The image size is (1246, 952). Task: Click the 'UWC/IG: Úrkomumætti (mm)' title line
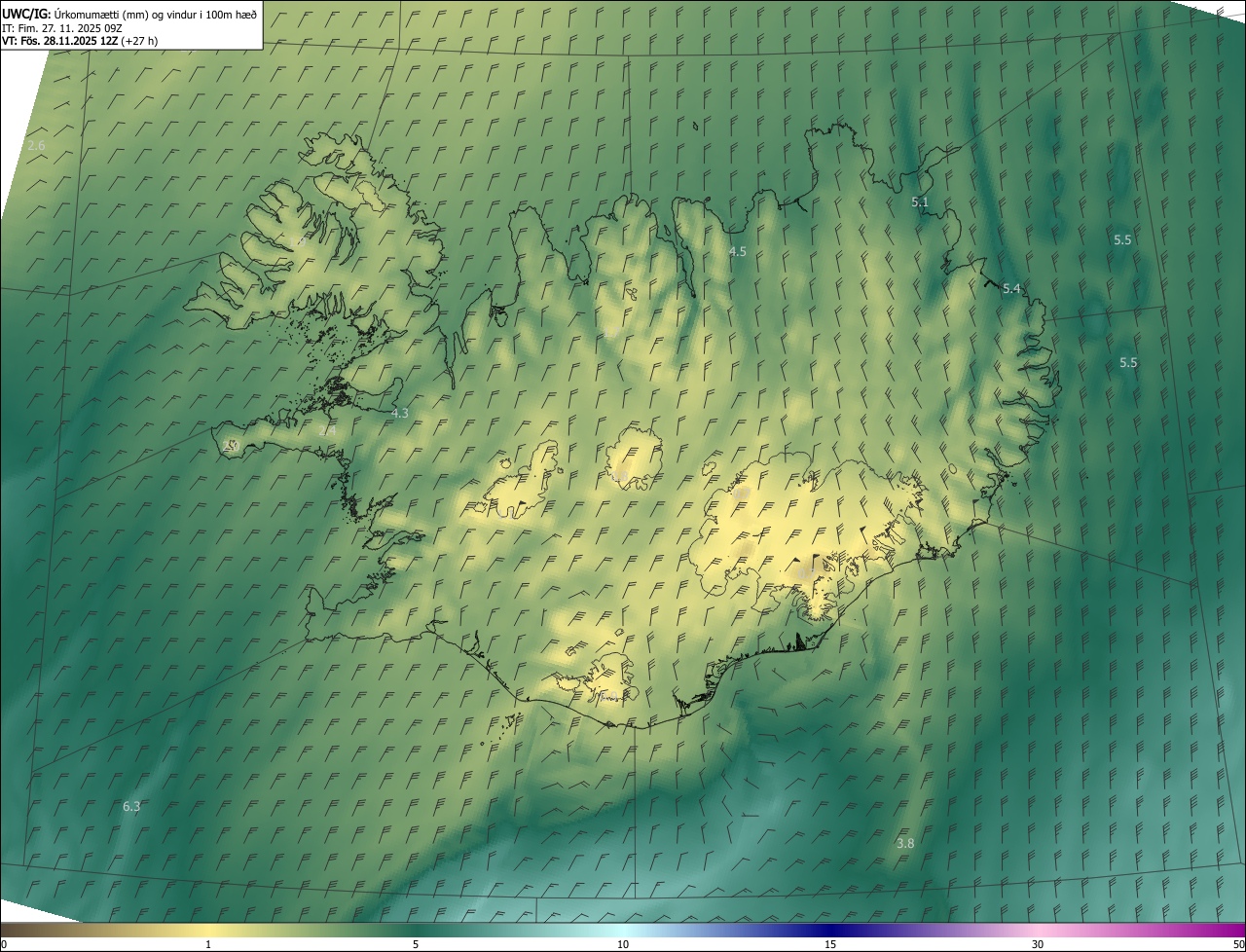coord(129,13)
